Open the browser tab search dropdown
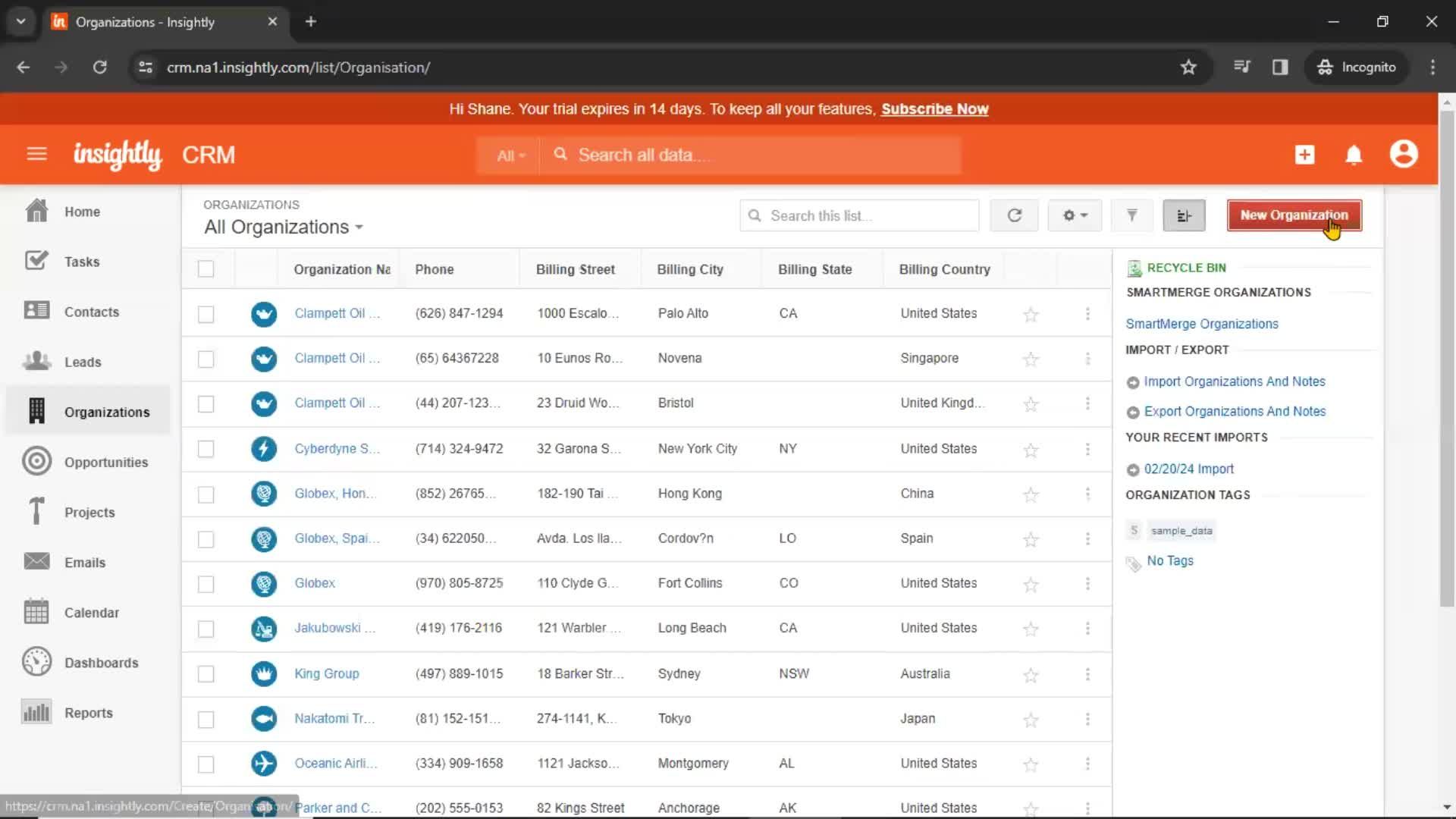Image resolution: width=1456 pixels, height=819 pixels. pos(21,21)
